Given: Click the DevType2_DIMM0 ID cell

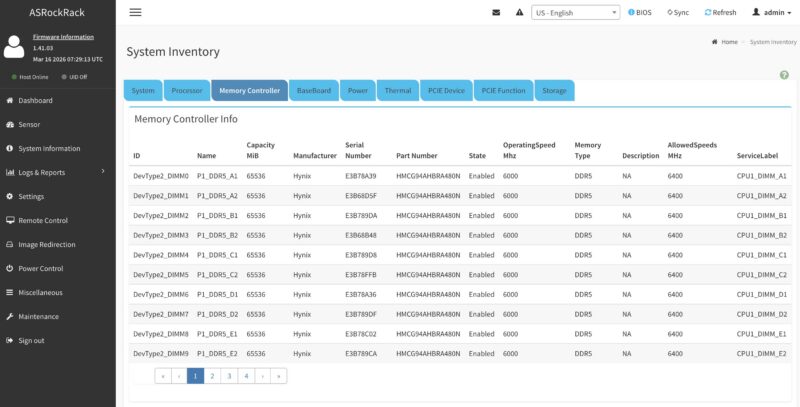Looking at the screenshot, I should [x=161, y=176].
